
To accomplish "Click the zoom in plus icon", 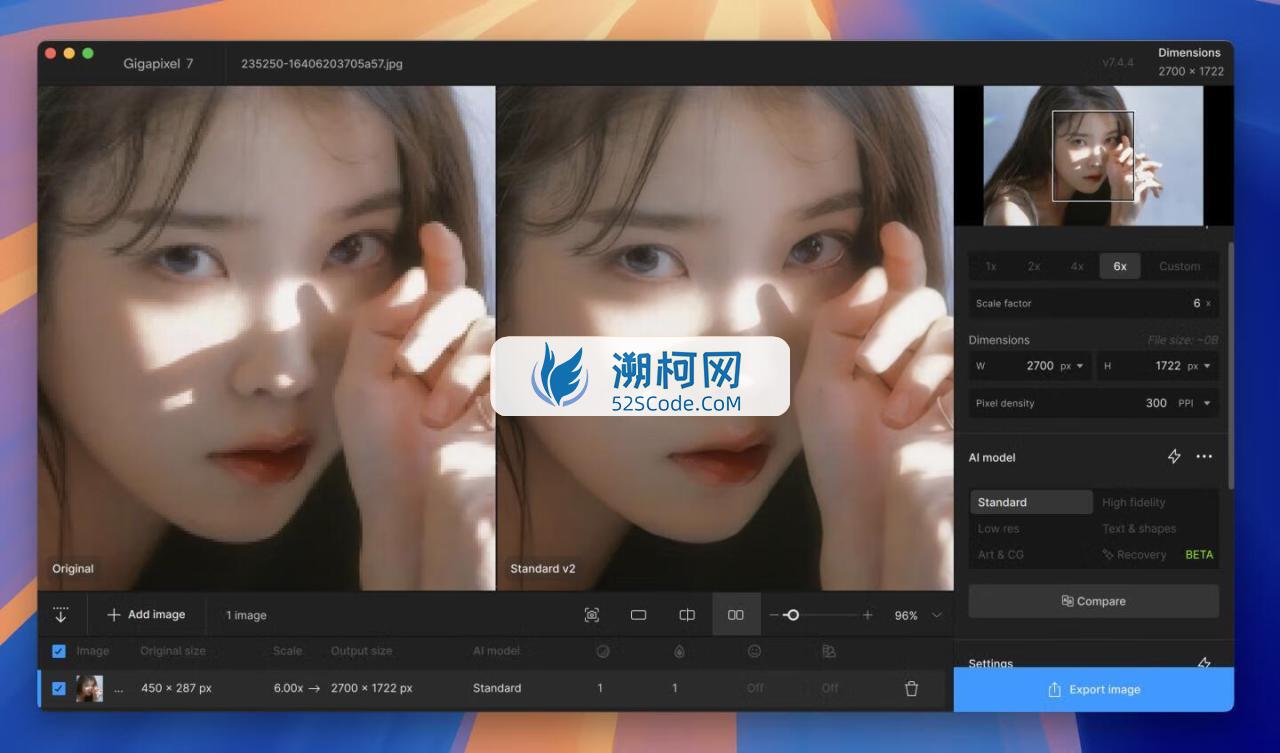I will point(867,615).
